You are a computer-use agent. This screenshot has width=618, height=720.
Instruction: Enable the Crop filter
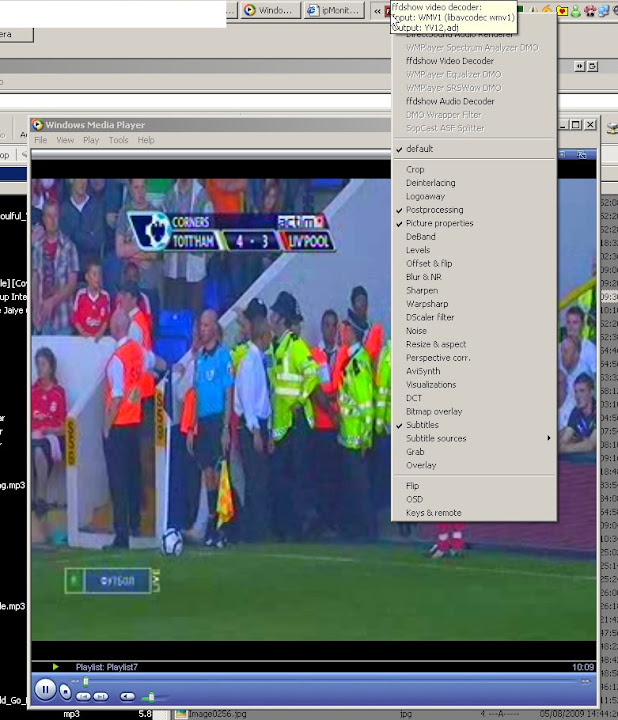[474, 169]
